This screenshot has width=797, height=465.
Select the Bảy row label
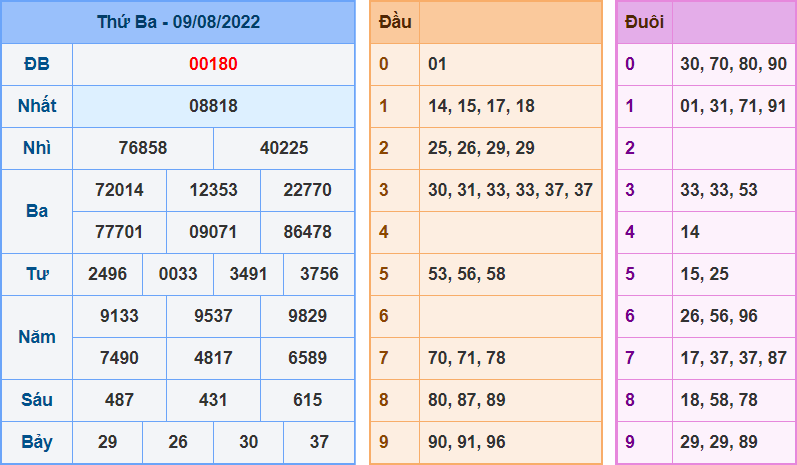(x=37, y=442)
